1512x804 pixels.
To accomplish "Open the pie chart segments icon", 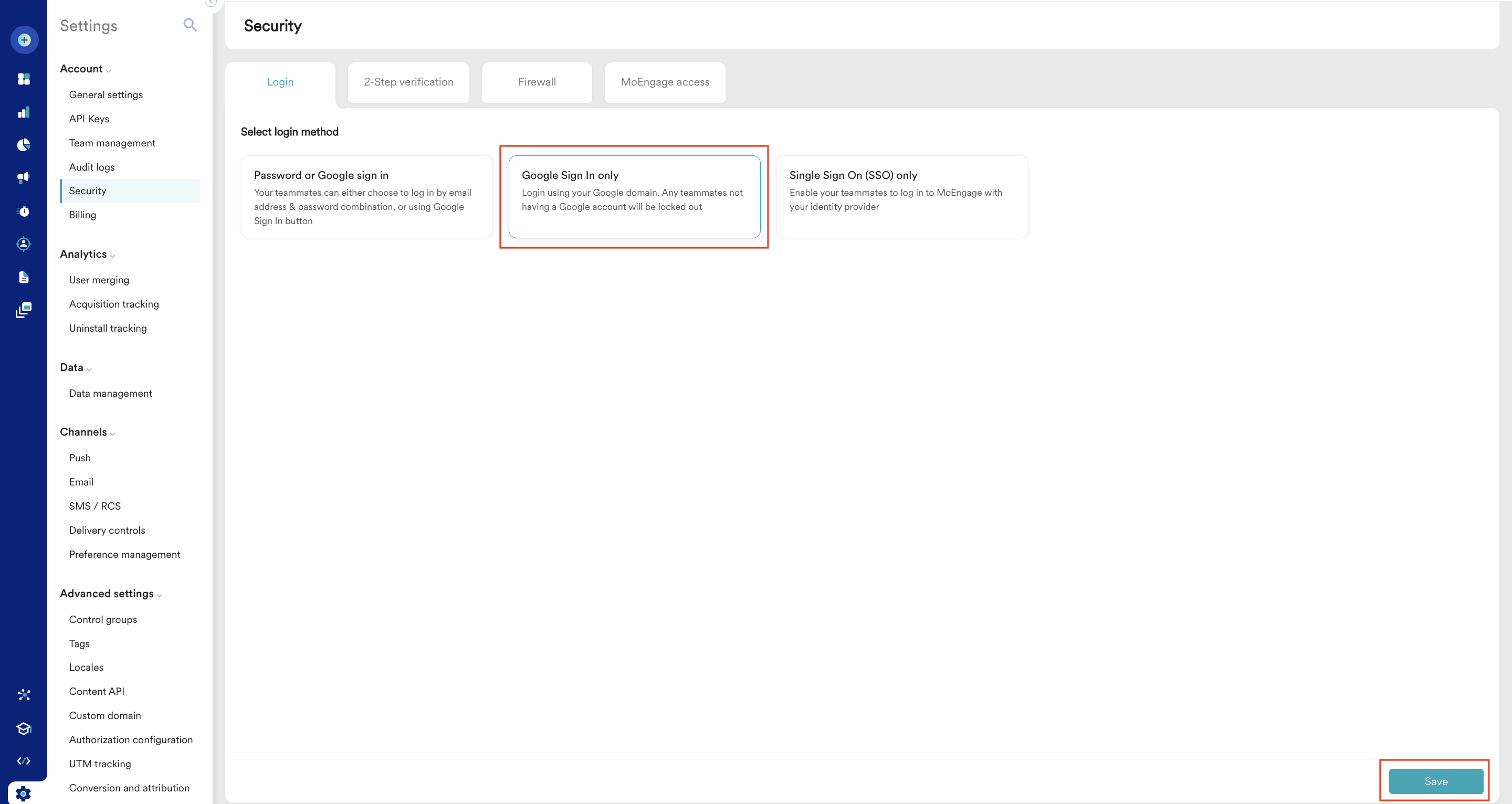I will [24, 145].
